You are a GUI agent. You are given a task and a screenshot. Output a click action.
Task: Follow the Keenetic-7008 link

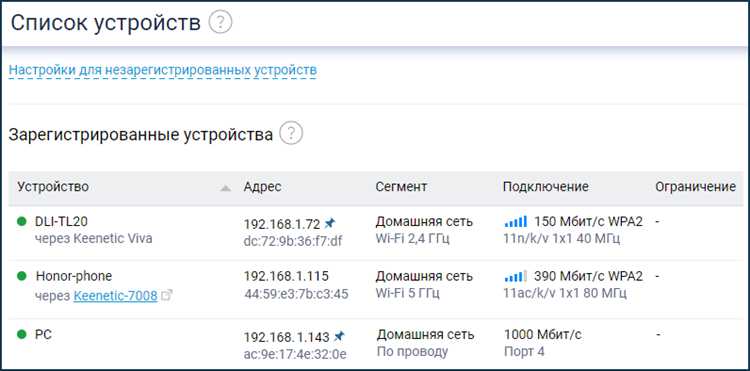[115, 296]
